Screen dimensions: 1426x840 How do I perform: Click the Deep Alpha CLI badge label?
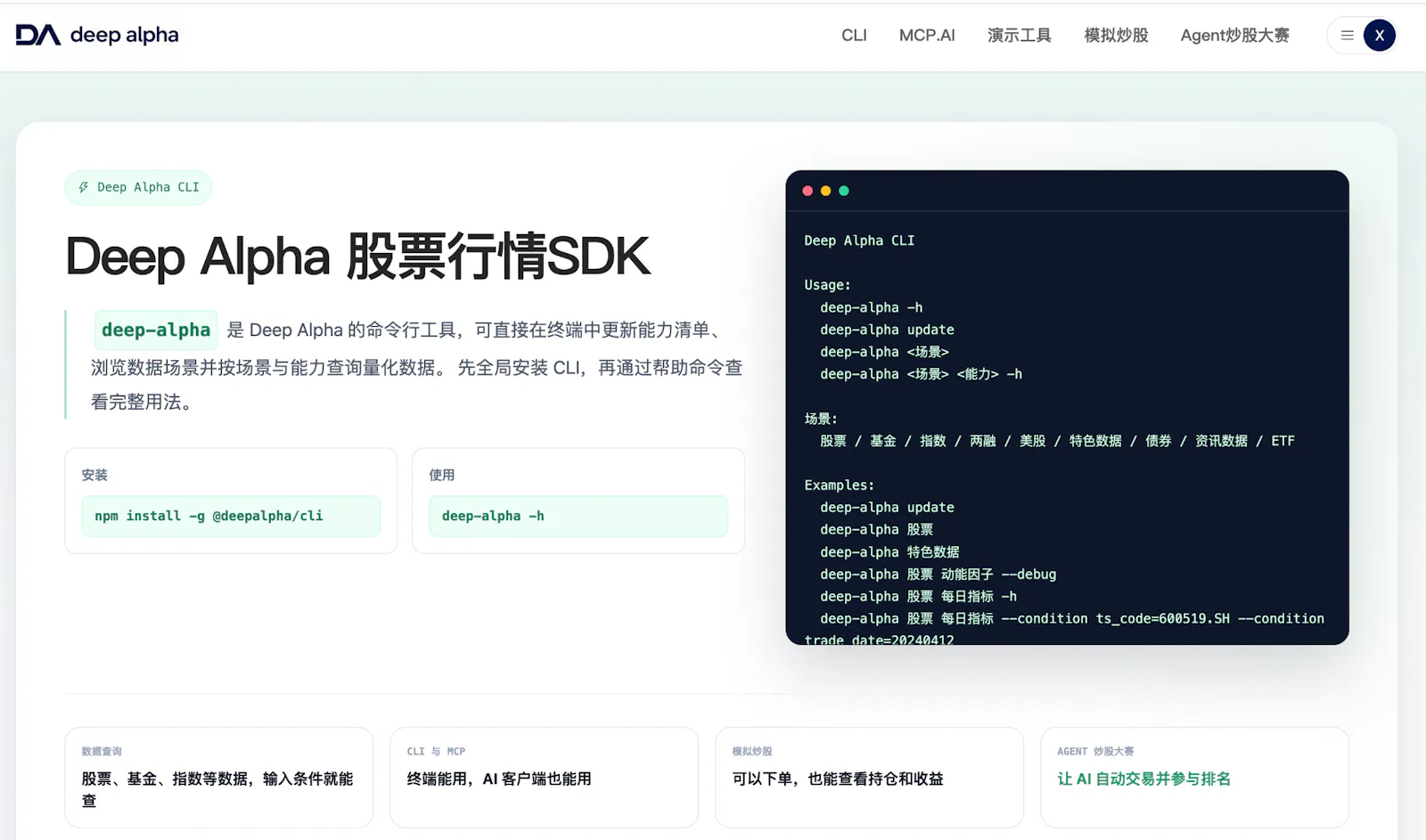[148, 187]
